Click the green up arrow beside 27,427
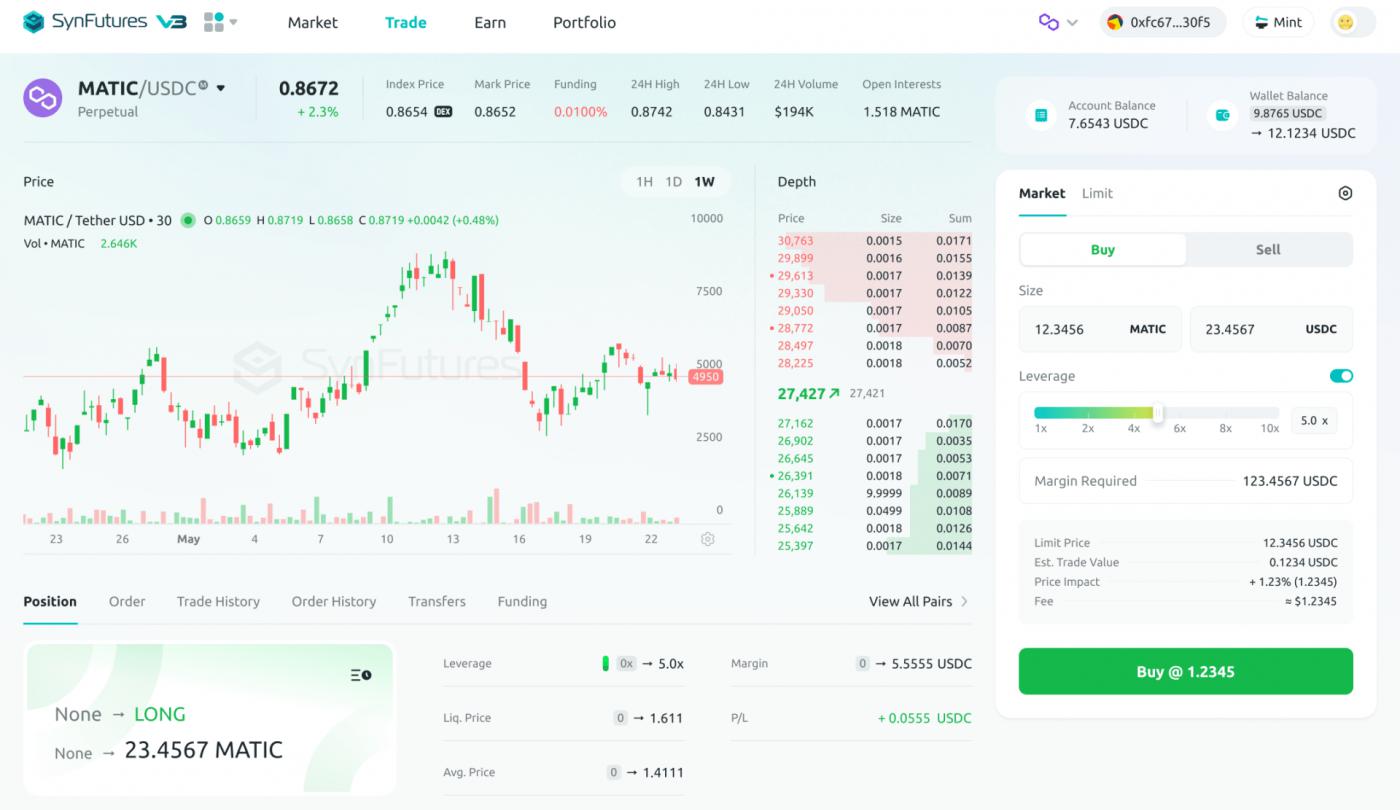 pyautogui.click(x=834, y=394)
